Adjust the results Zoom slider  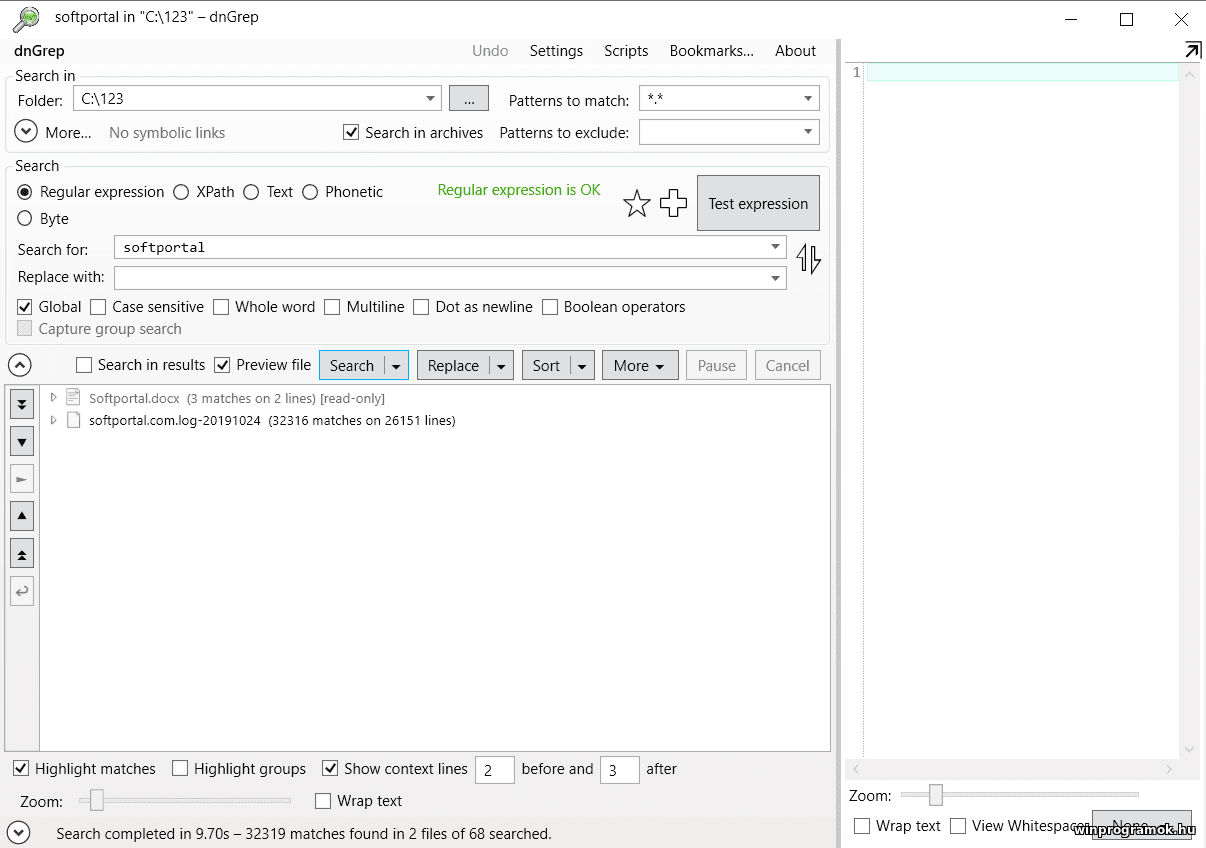tap(97, 800)
